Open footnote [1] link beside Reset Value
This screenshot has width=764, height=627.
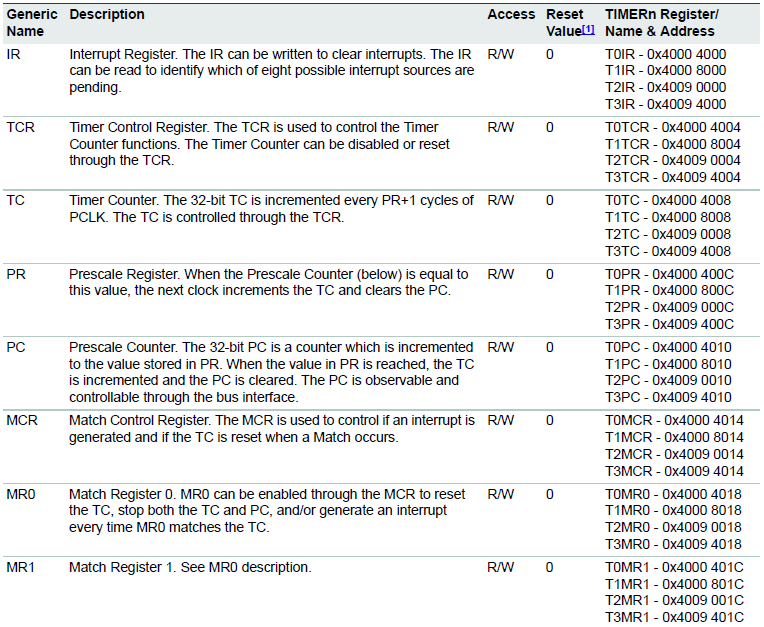click(595, 31)
